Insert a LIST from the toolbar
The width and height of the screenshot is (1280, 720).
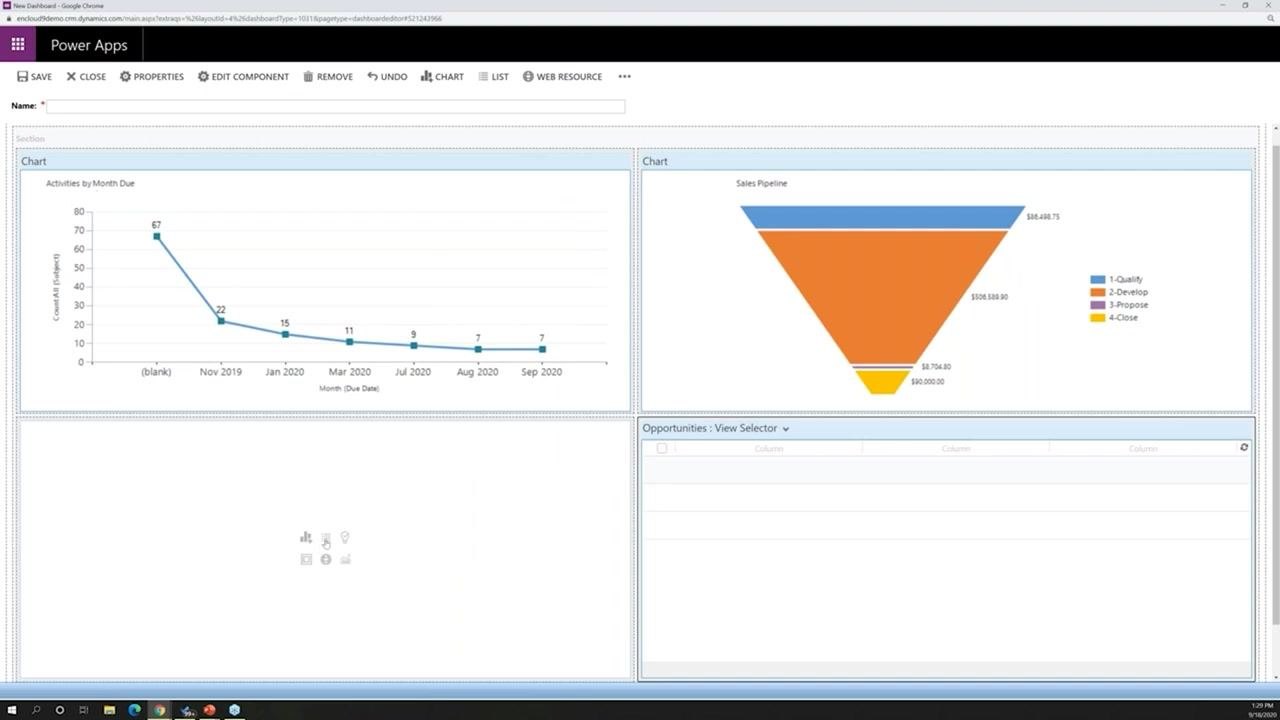493,76
